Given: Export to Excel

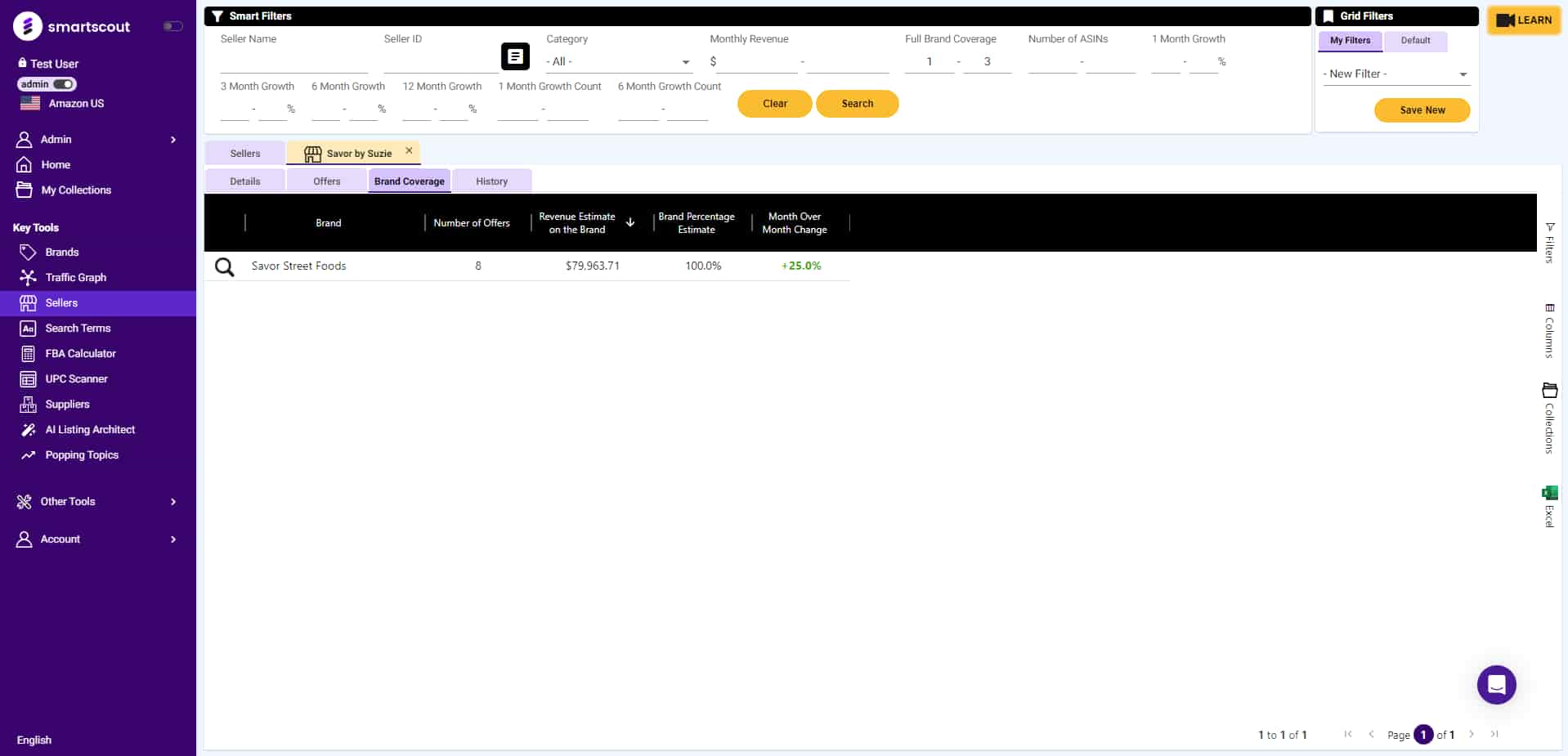Looking at the screenshot, I should [x=1549, y=507].
